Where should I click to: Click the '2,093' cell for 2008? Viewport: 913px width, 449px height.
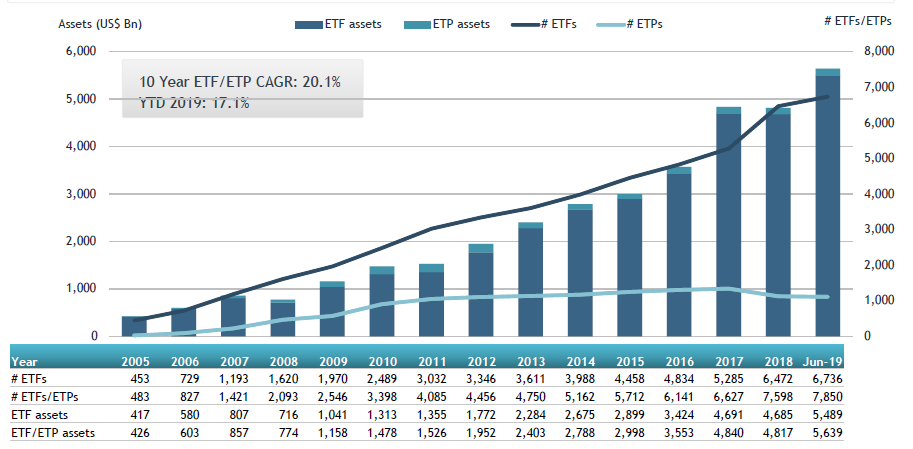tap(284, 397)
